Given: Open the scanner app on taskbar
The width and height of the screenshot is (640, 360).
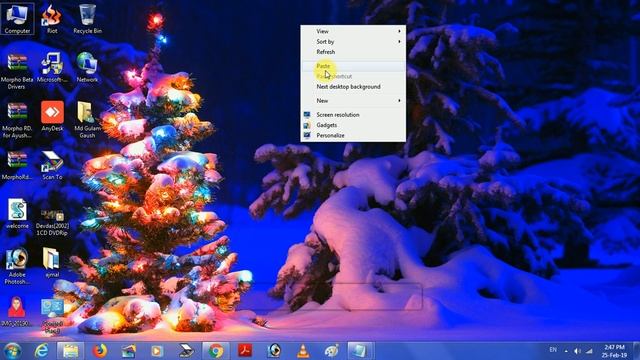Looking at the screenshot, I should pos(186,351).
